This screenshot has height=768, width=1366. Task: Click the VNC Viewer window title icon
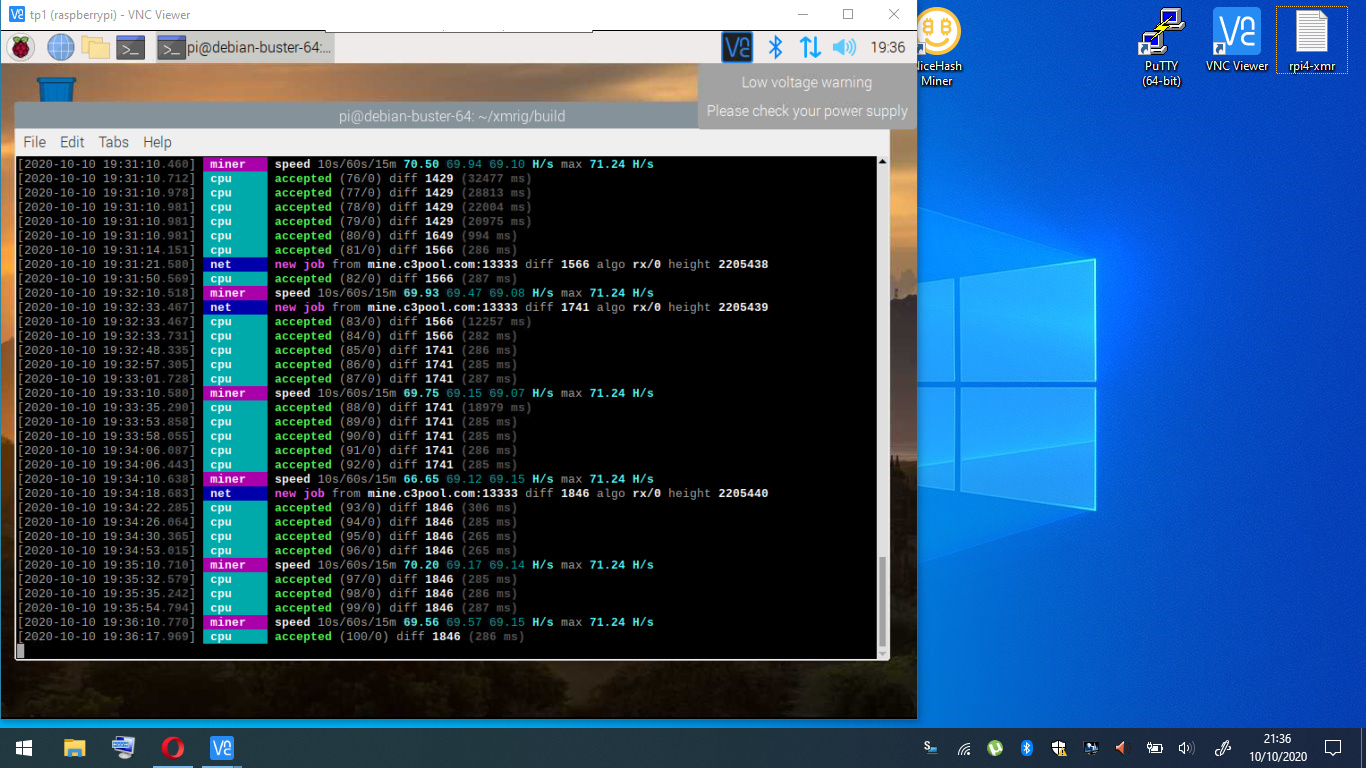click(16, 15)
